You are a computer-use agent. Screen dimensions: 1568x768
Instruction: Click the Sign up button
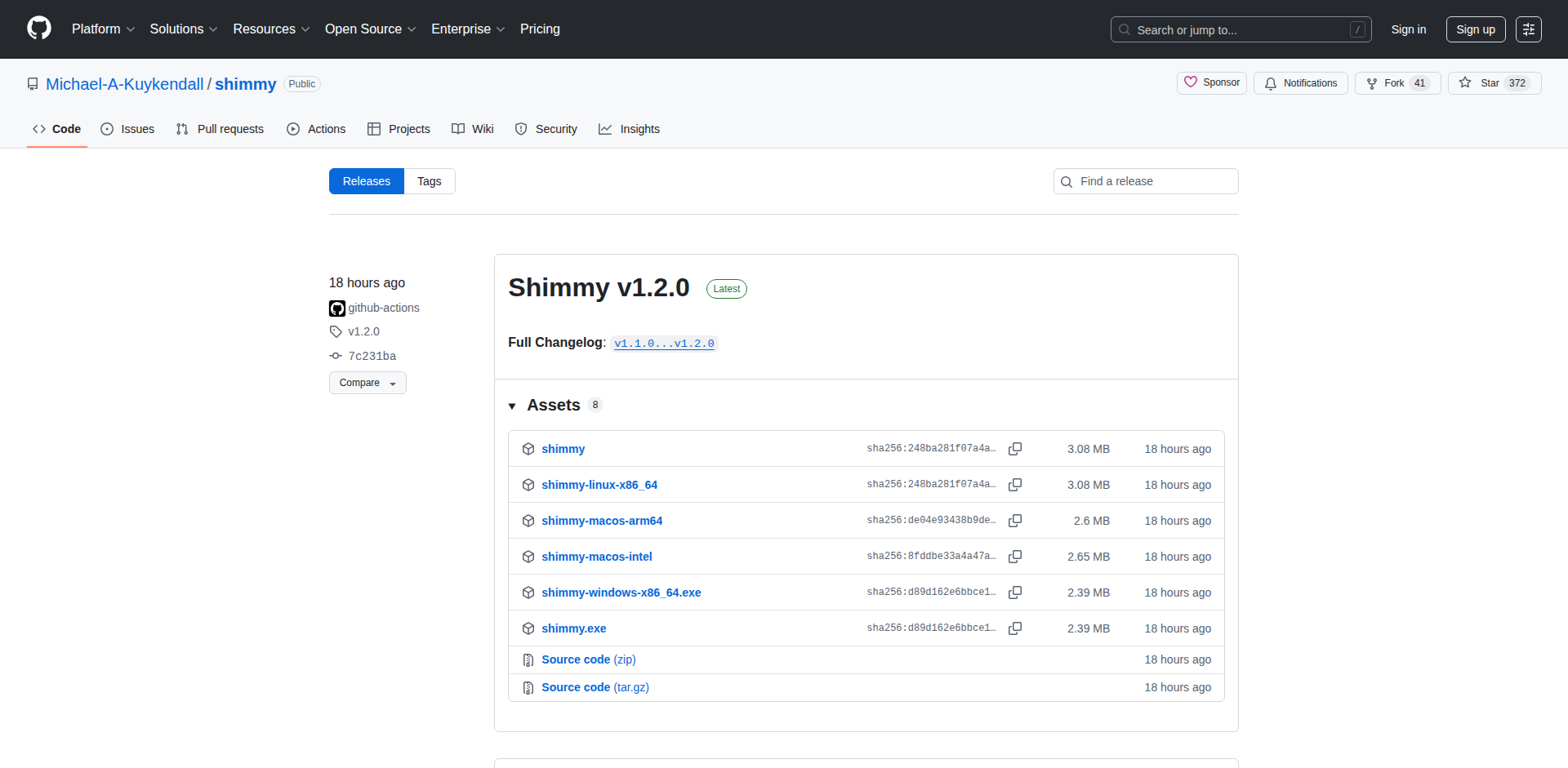point(1476,29)
